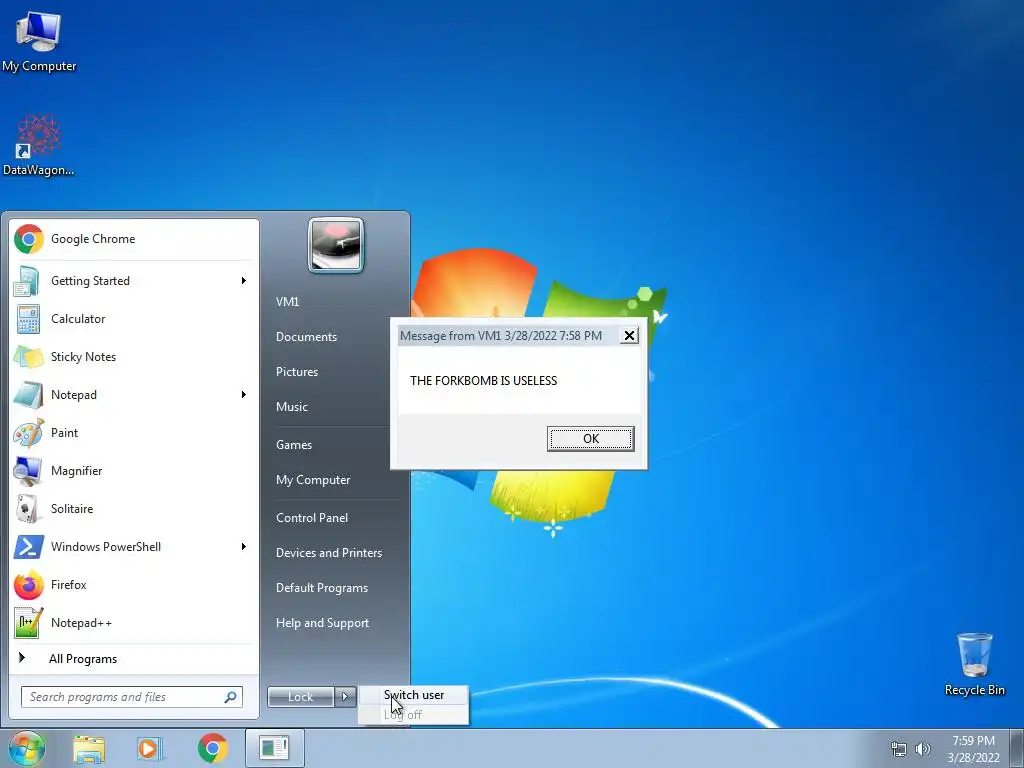Open Solitaire from the Start menu

[x=134, y=509]
